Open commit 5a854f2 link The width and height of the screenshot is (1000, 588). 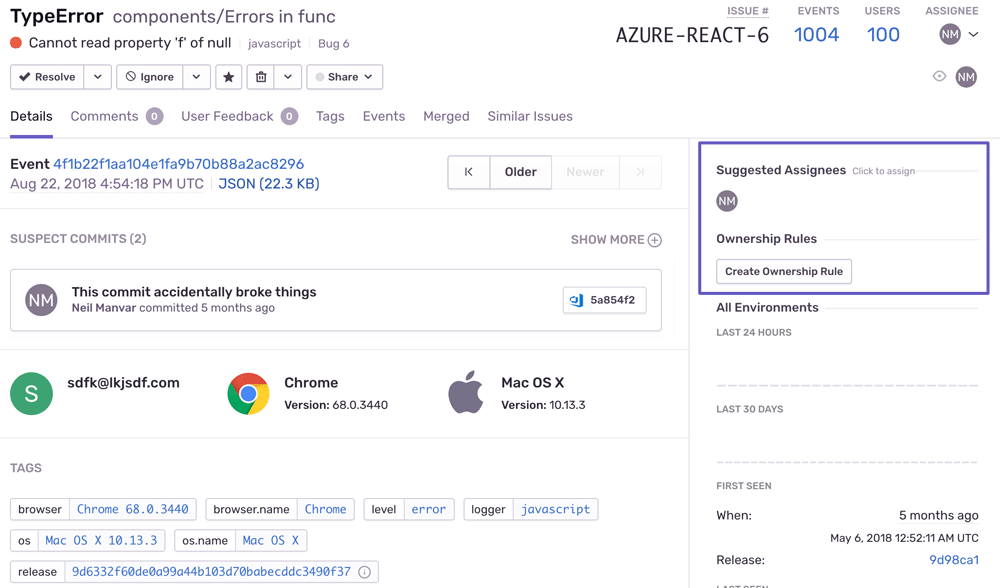click(x=604, y=300)
